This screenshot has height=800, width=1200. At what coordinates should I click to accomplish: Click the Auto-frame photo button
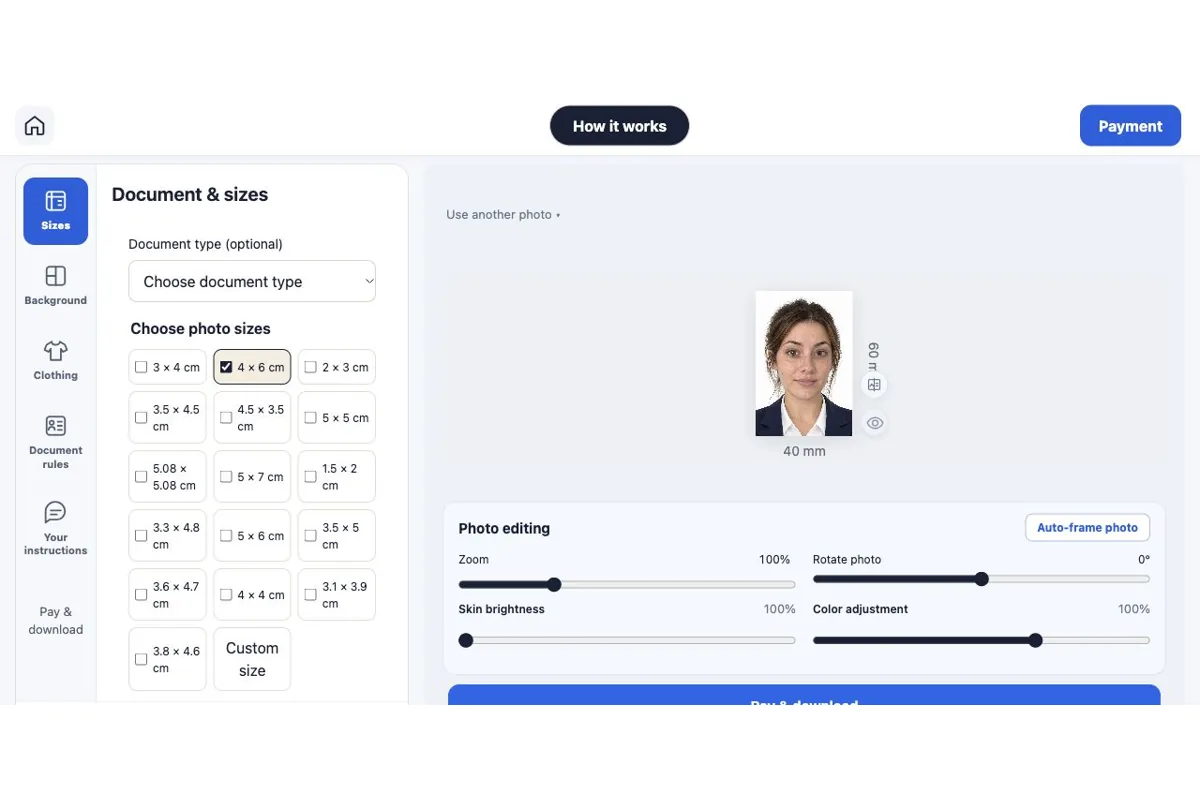1087,527
